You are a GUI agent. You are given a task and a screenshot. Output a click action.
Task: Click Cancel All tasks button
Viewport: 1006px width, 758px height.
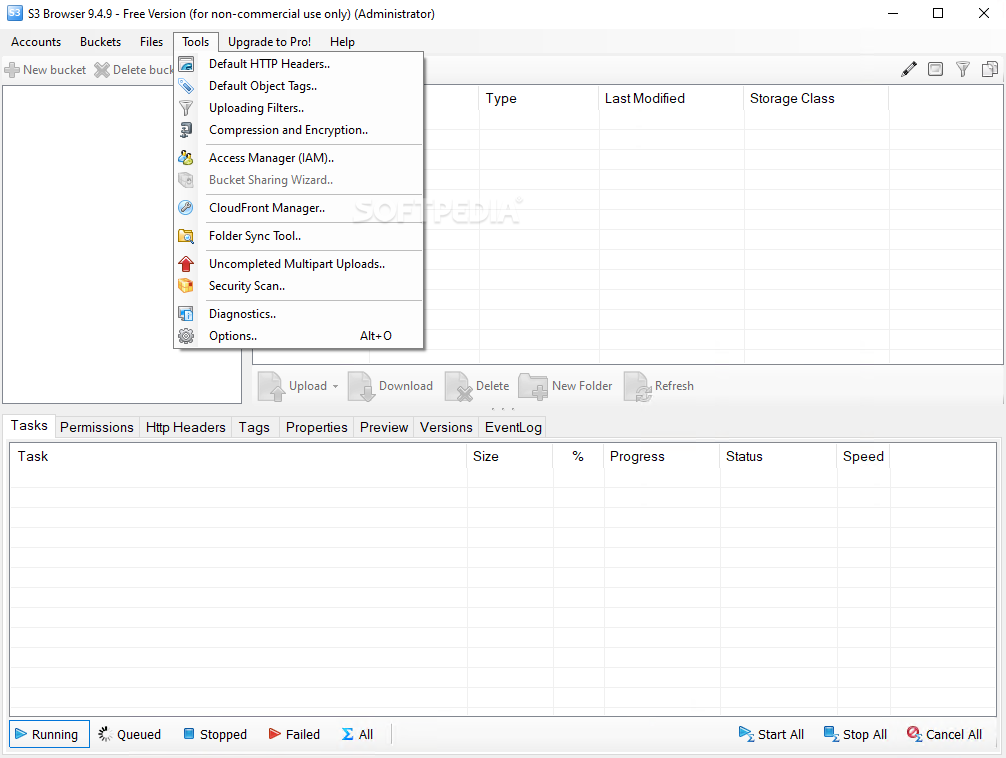(944, 734)
